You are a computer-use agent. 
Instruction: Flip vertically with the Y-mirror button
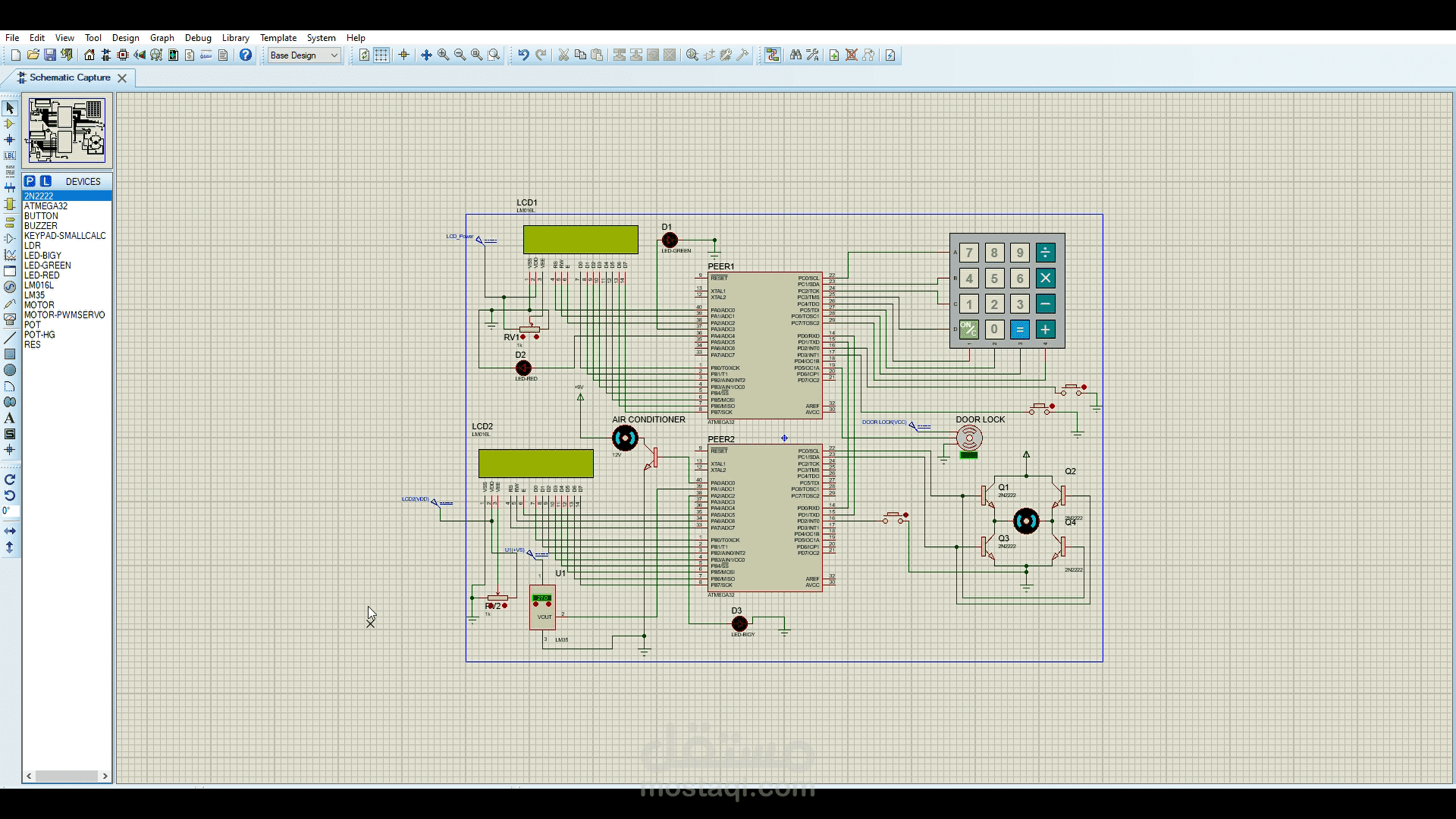tap(10, 547)
